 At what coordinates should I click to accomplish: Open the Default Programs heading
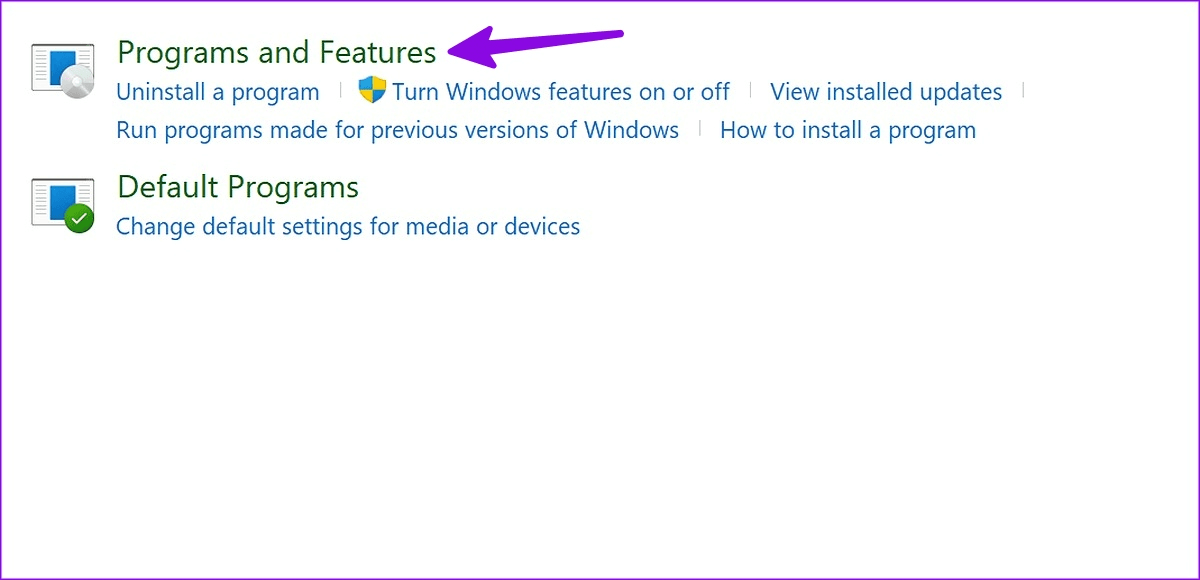(237, 187)
